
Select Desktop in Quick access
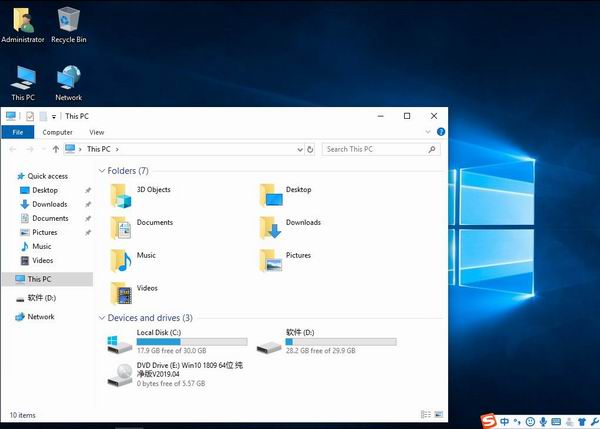[x=45, y=190]
